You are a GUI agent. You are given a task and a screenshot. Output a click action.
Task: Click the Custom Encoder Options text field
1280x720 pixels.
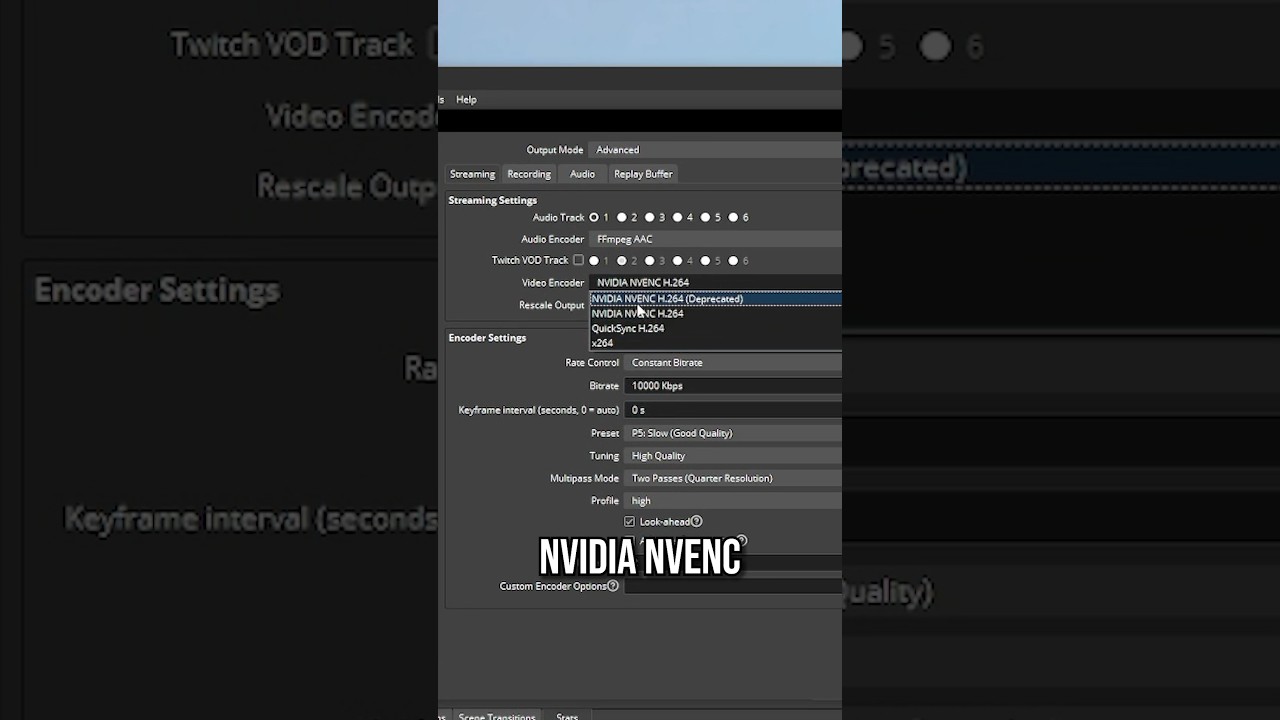tap(733, 586)
